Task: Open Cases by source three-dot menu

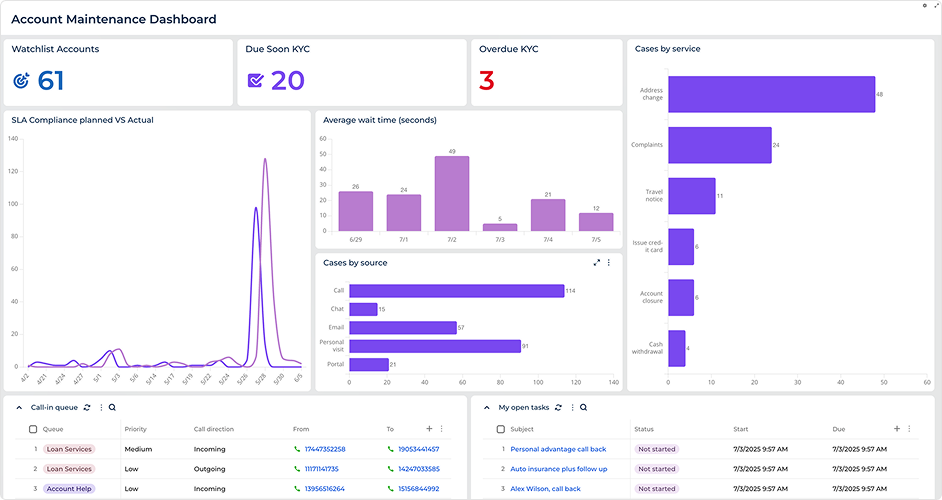Action: (608, 263)
